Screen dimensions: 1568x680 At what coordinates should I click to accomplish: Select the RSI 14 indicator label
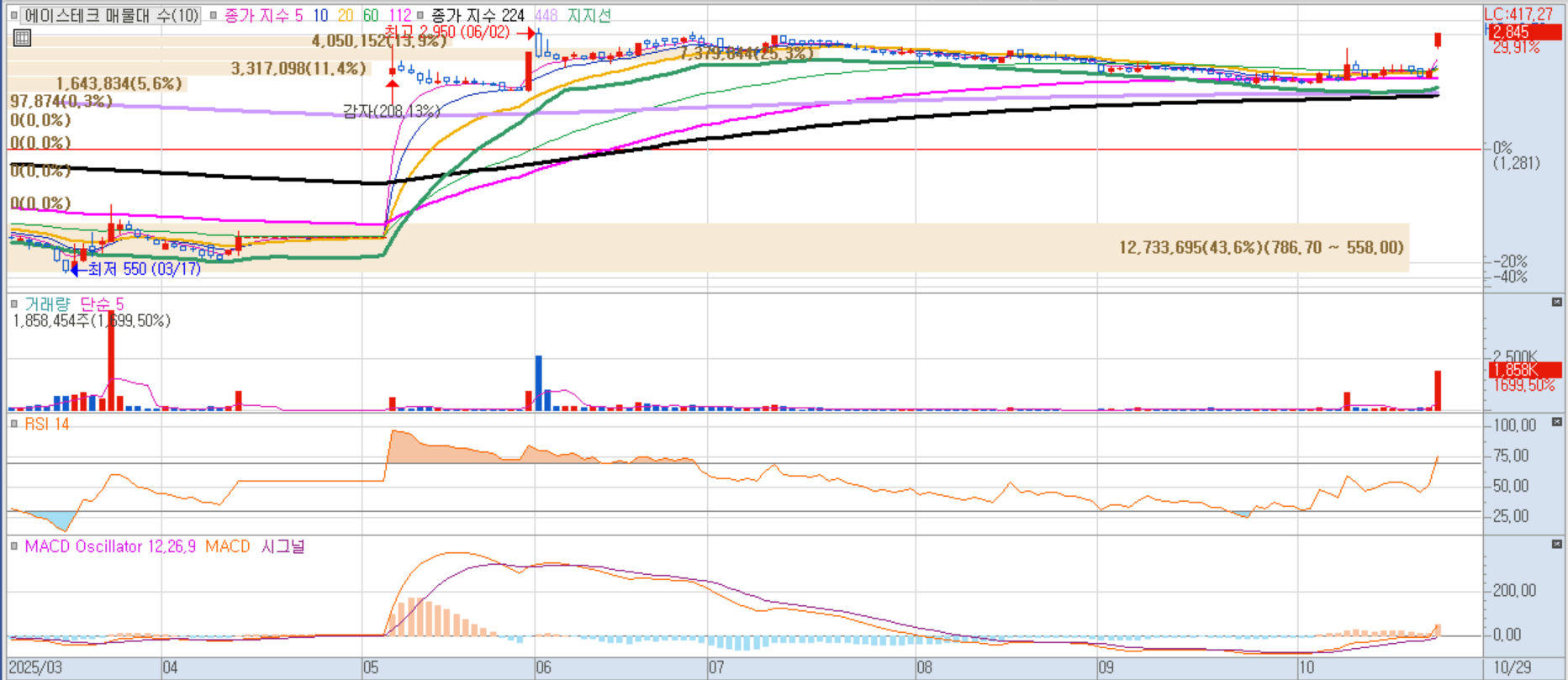47,424
